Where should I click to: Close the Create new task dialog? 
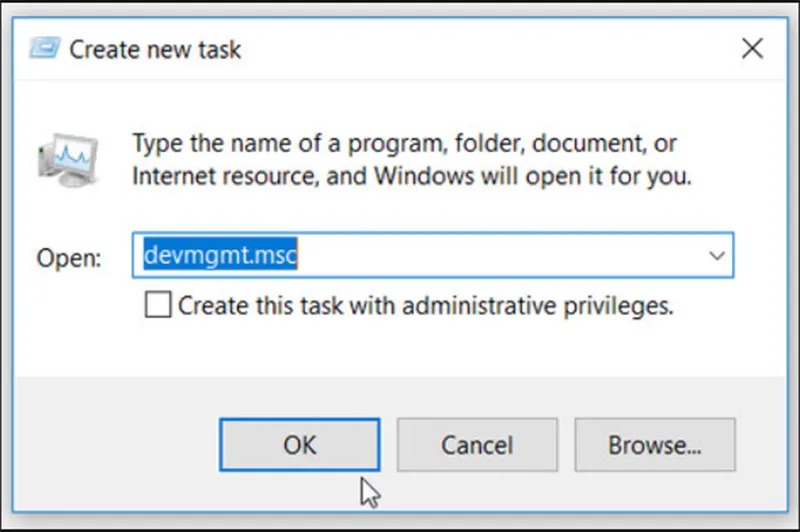tap(752, 47)
